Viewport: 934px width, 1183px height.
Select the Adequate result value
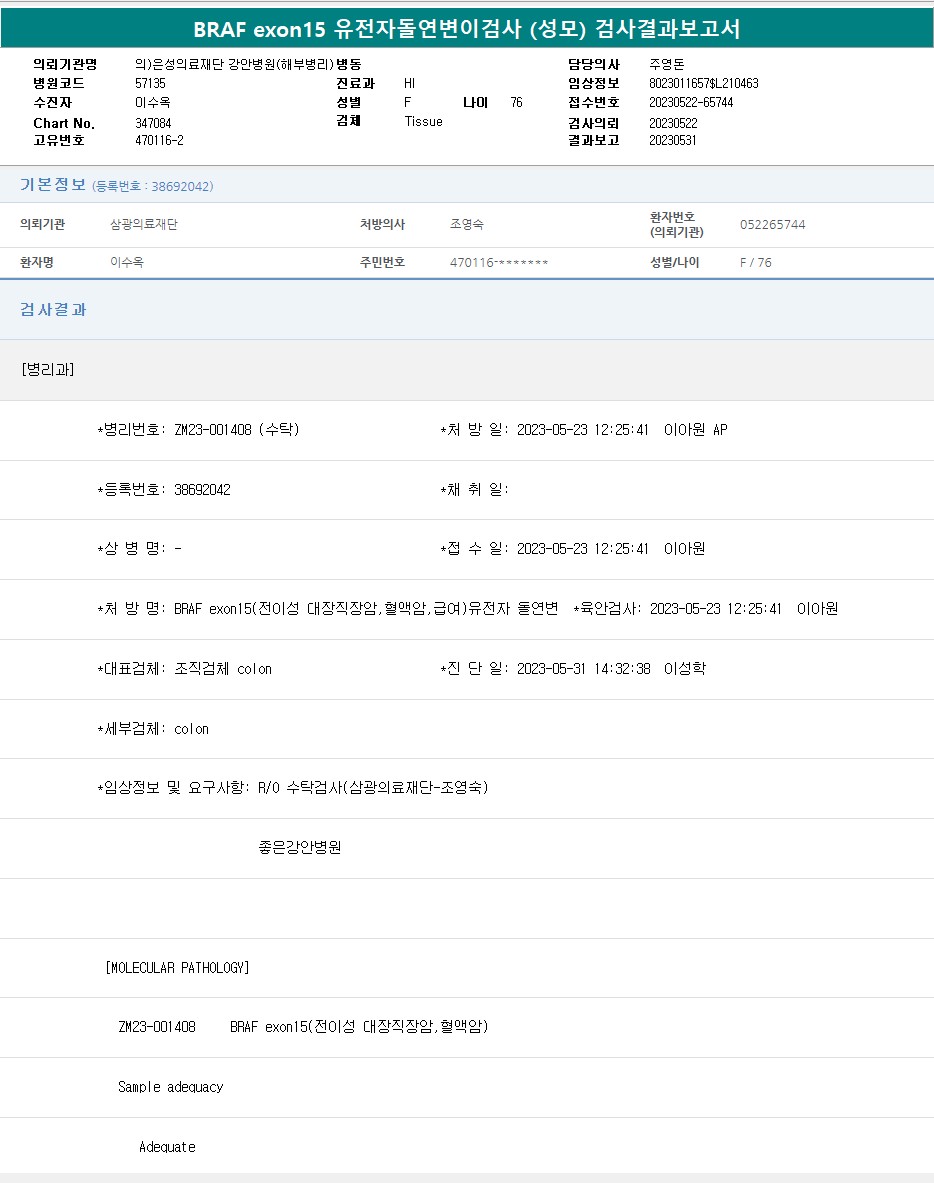(x=167, y=1147)
